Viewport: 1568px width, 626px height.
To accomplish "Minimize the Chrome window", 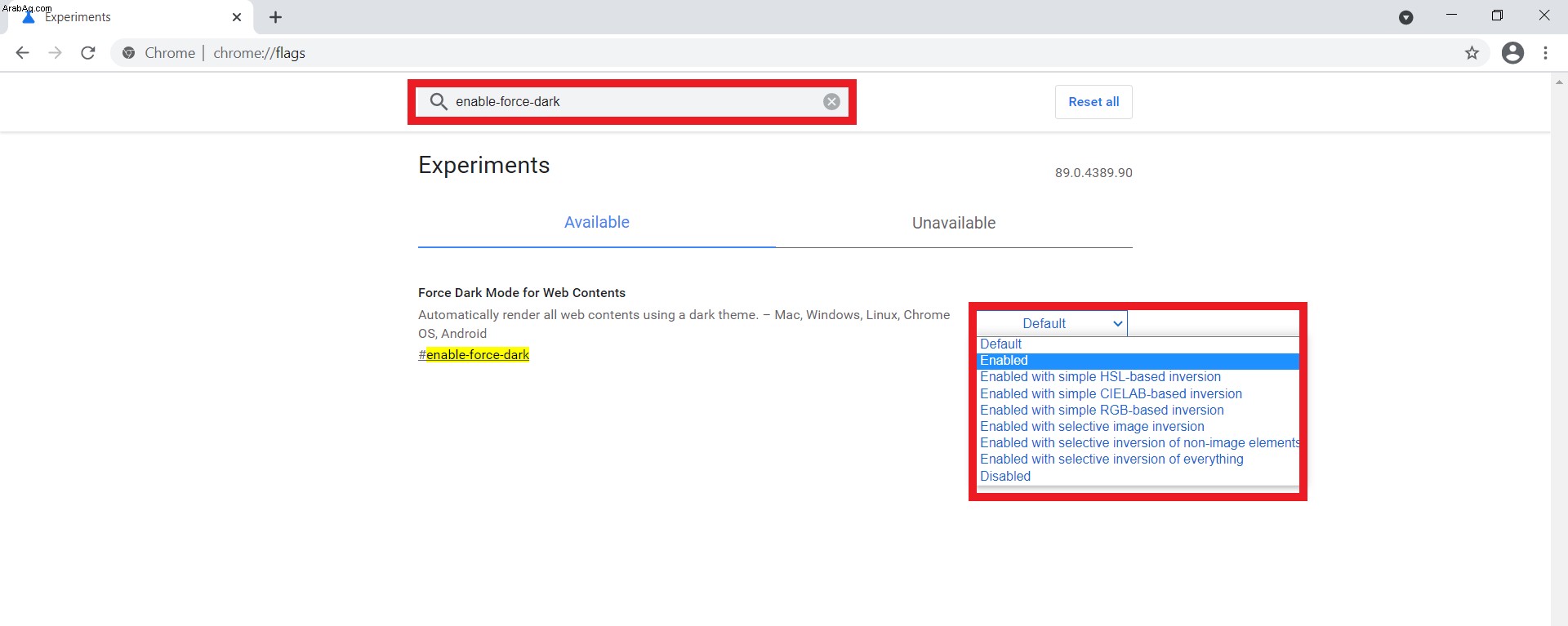I will tap(1451, 16).
